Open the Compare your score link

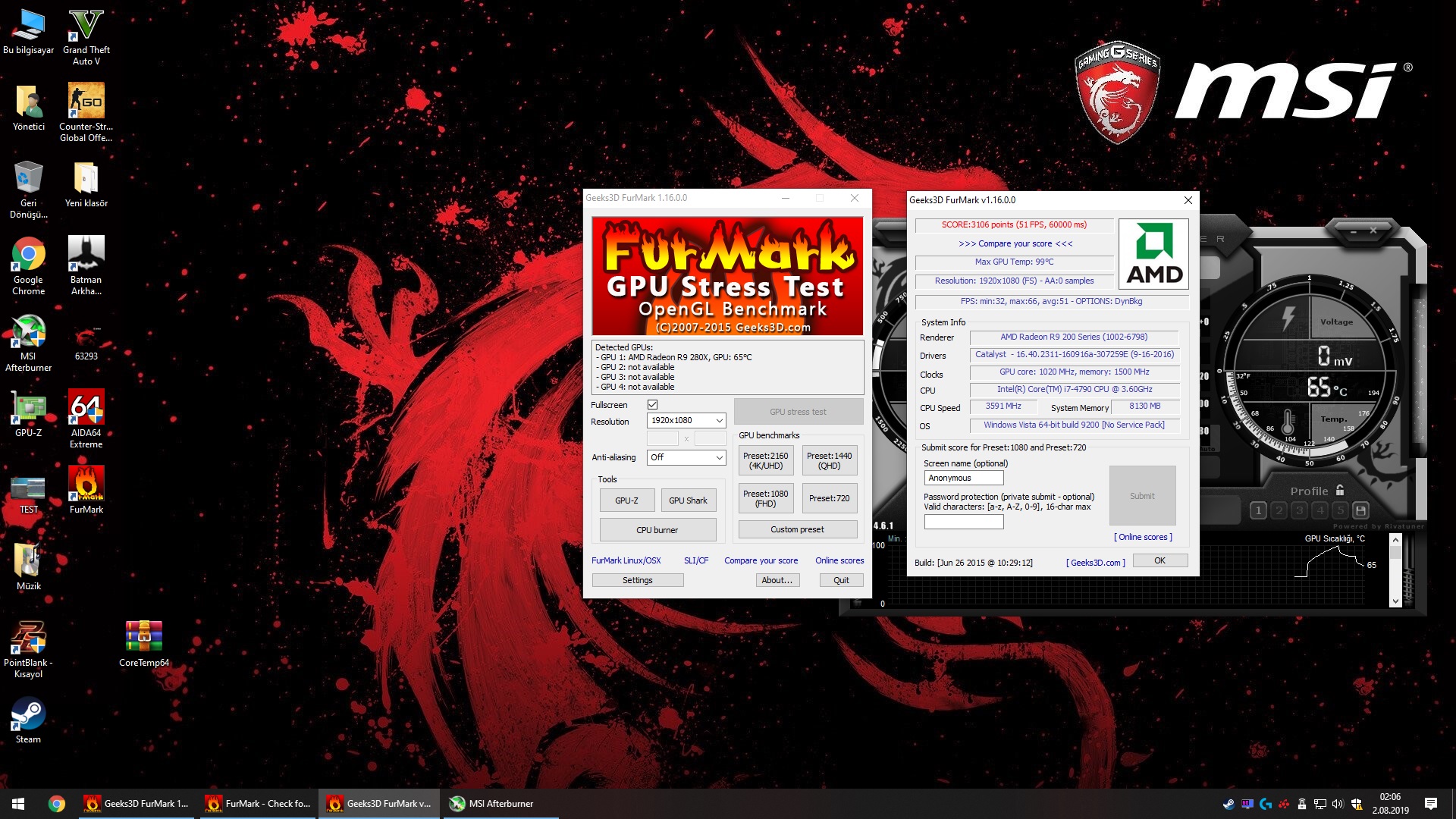tap(761, 560)
